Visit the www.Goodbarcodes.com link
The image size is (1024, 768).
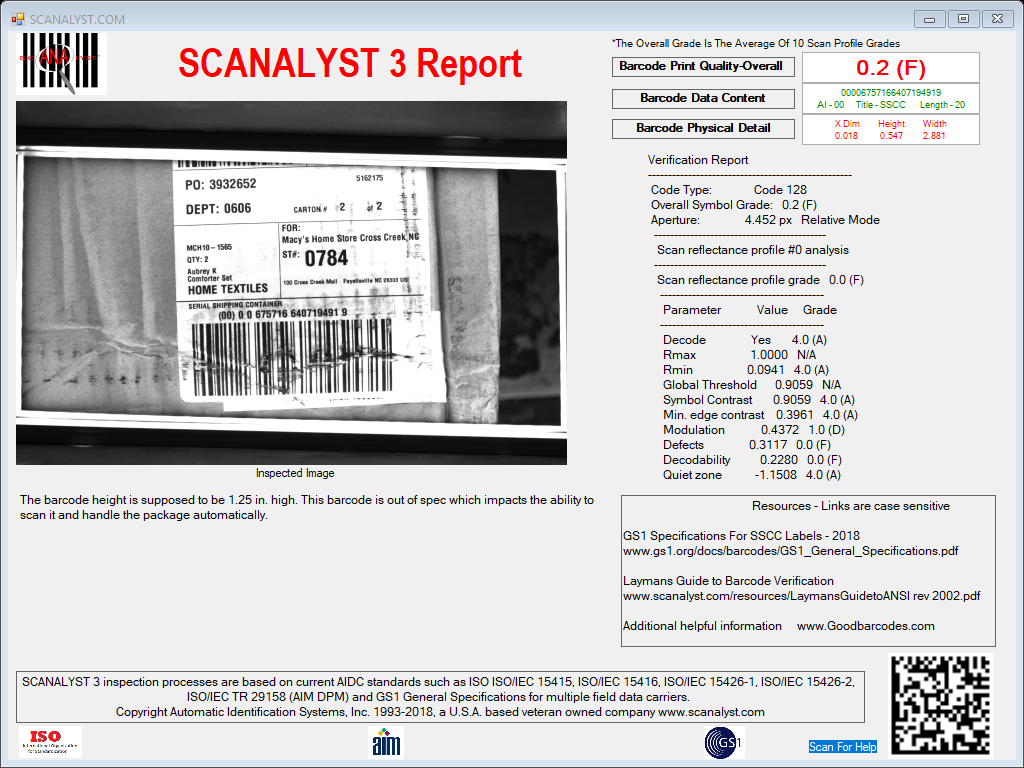[x=865, y=626]
